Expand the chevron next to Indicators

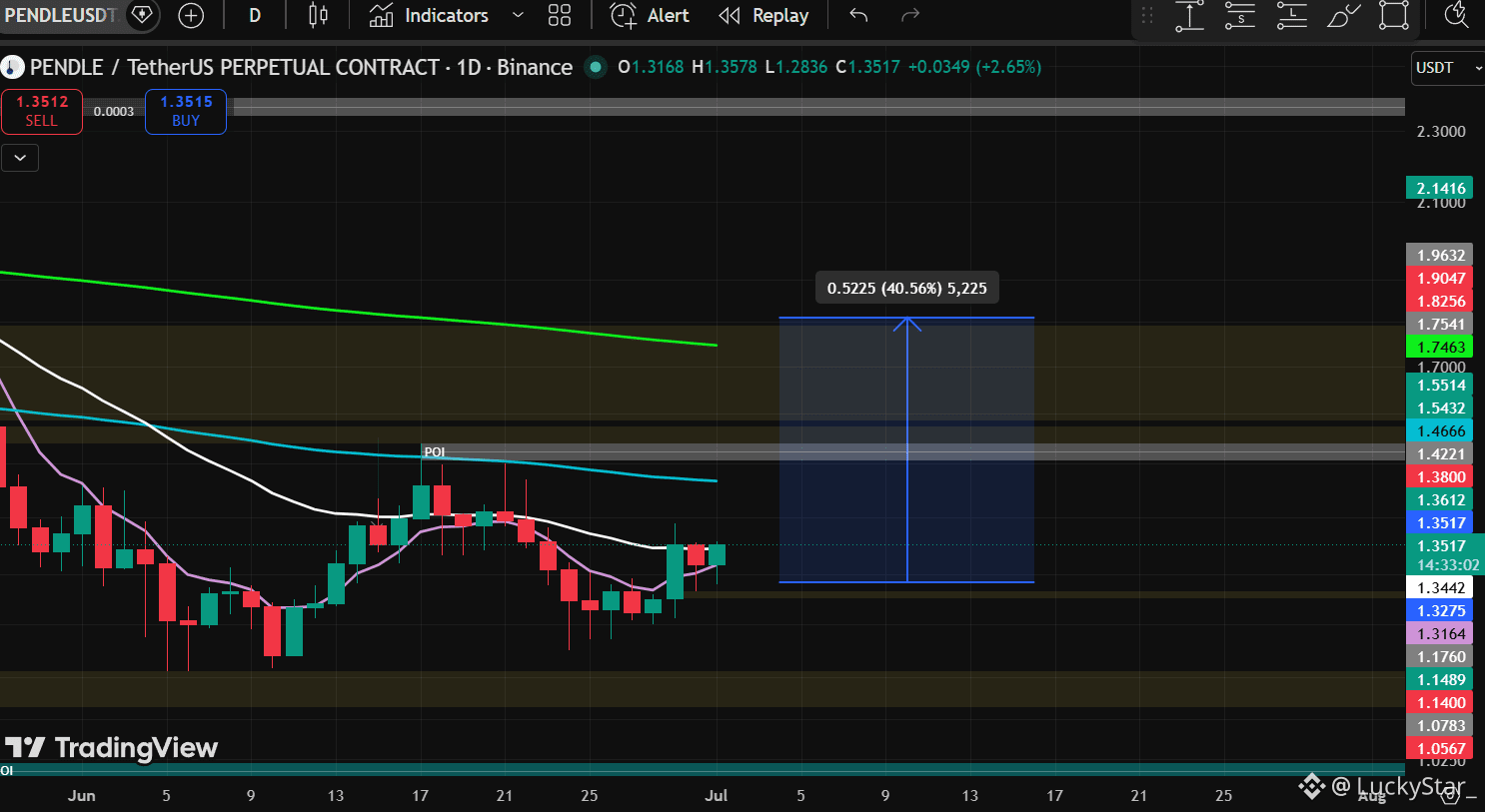click(518, 15)
